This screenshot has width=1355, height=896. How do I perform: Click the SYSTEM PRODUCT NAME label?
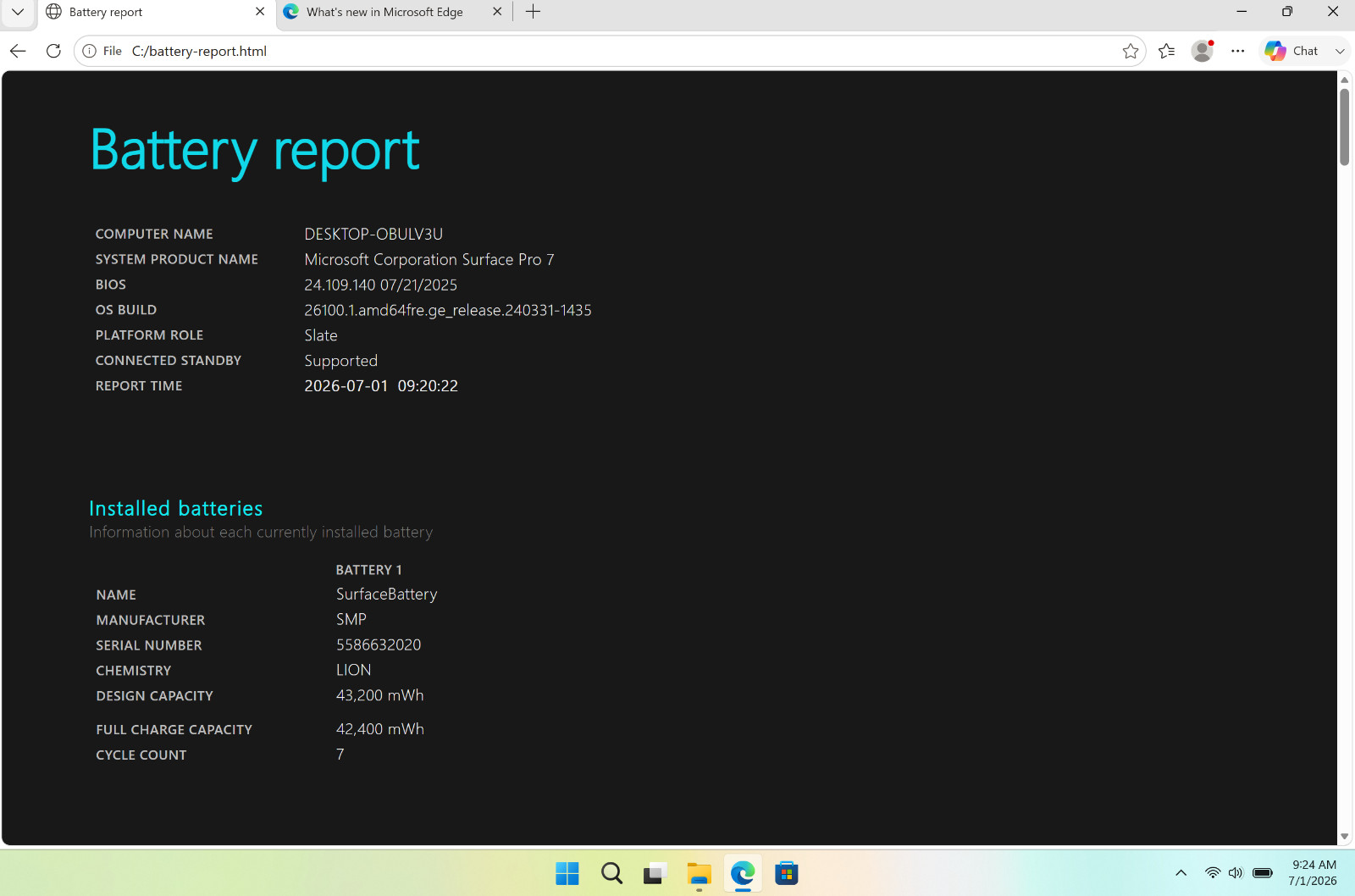tap(177, 259)
